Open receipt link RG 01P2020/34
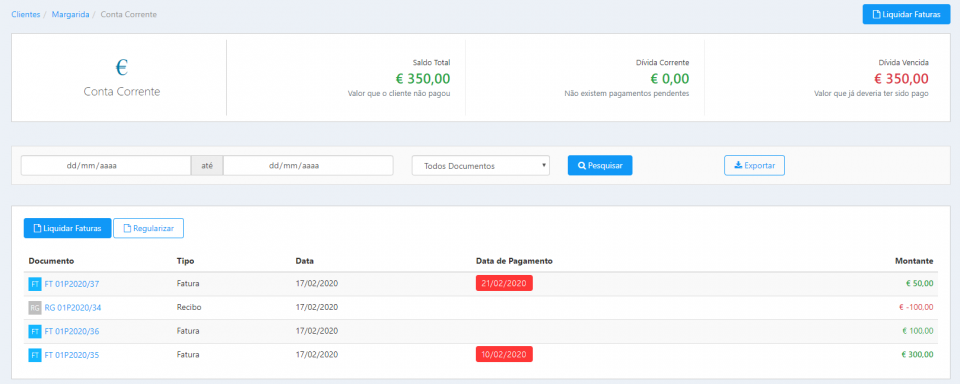The image size is (960, 384). [x=73, y=307]
